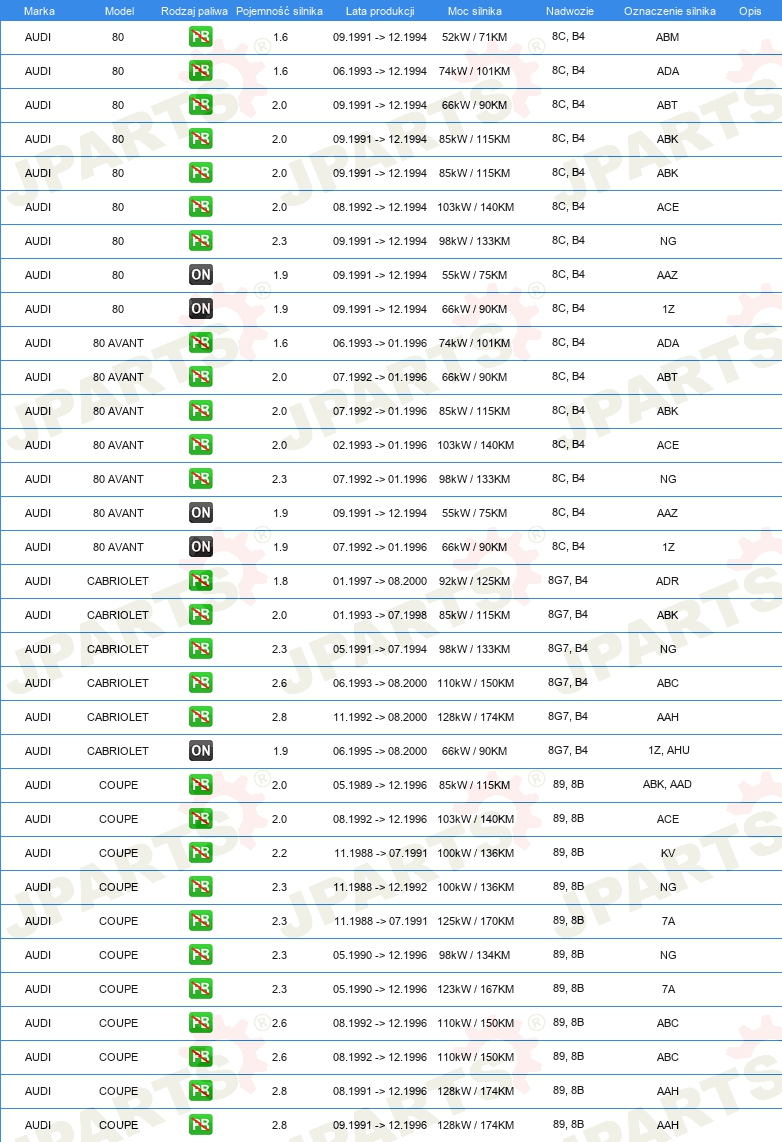Select the 1Z, AHU engine code
782x1142 pixels.
tap(669, 750)
